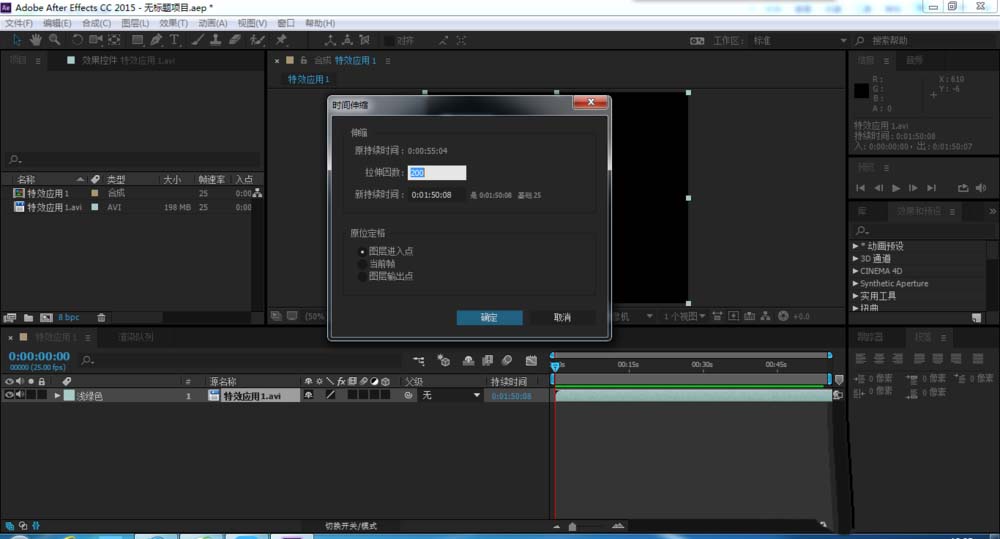Expand the 浅绿色 layer properties triangle
This screenshot has width=1000, height=539.
pos(57,396)
